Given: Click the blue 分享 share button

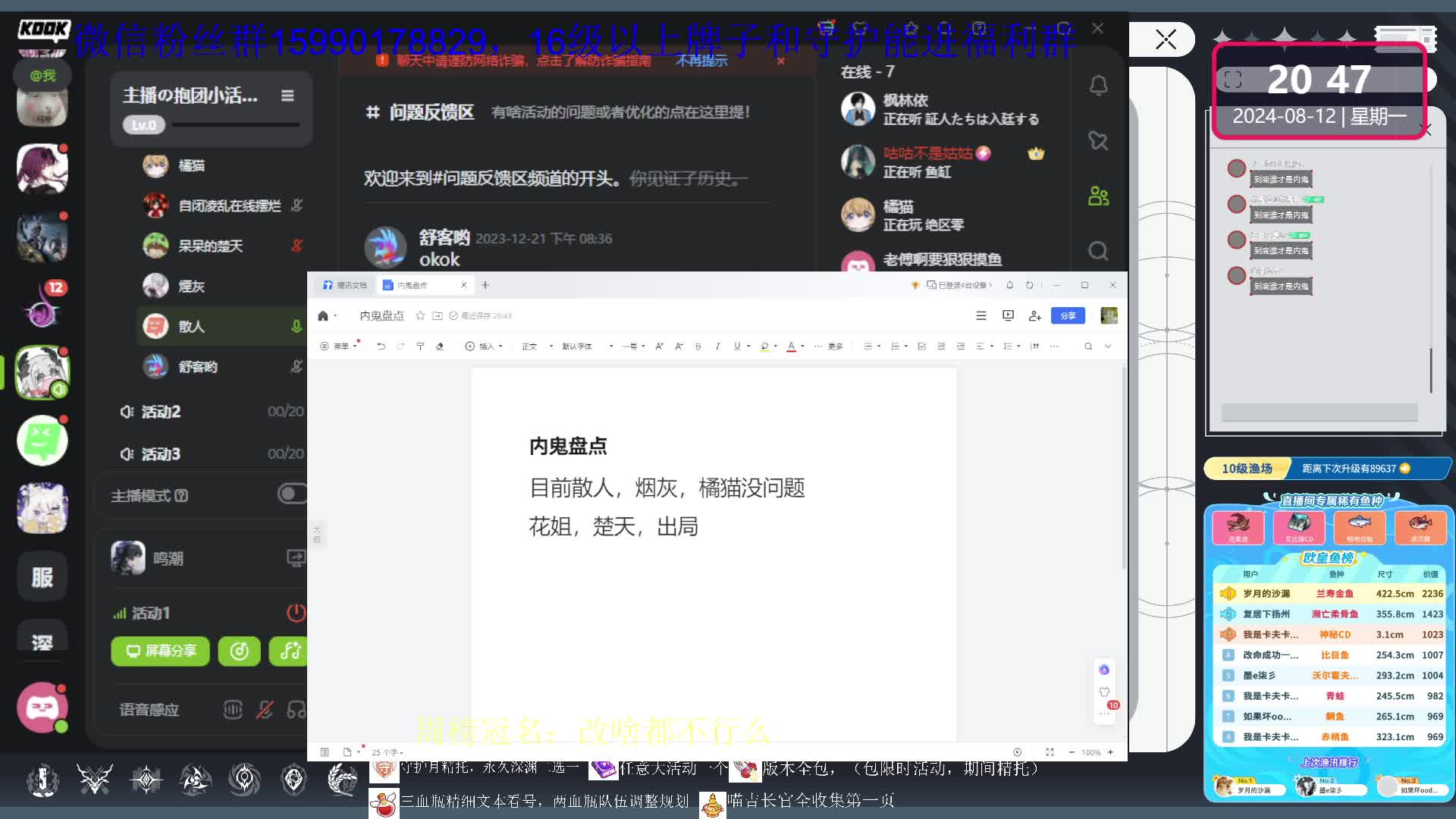Looking at the screenshot, I should coord(1068,315).
